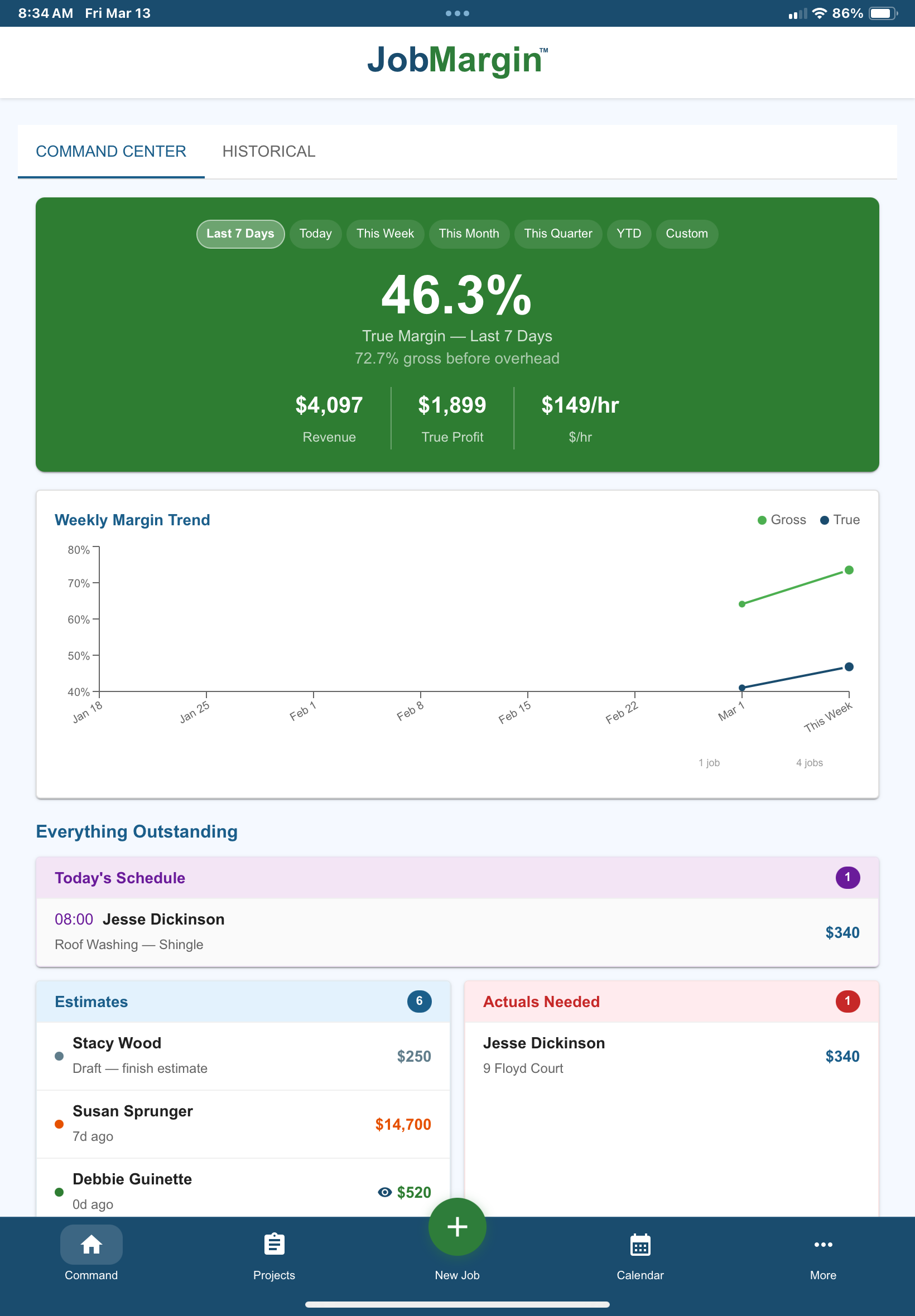Select the Today time filter
The image size is (915, 1316).
(315, 234)
